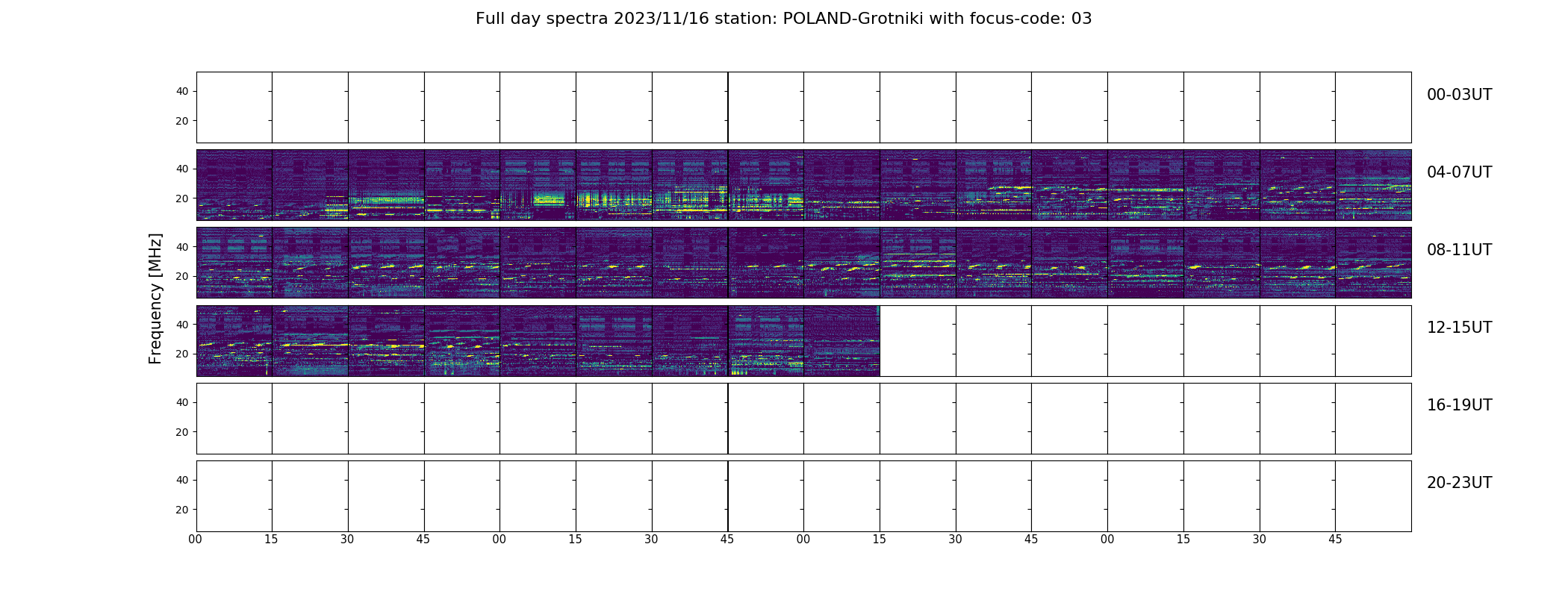Open the 05:30–05:45 UT spectrogram panel
1568x597 pixels.
690,184
